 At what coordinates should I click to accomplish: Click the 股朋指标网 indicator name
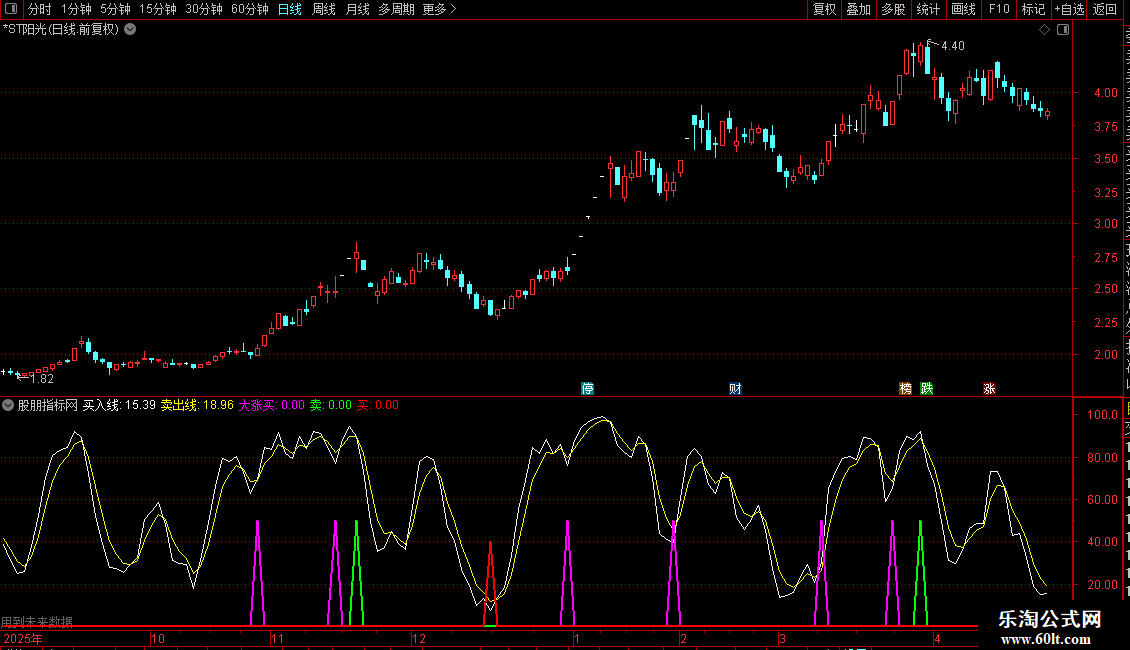48,405
